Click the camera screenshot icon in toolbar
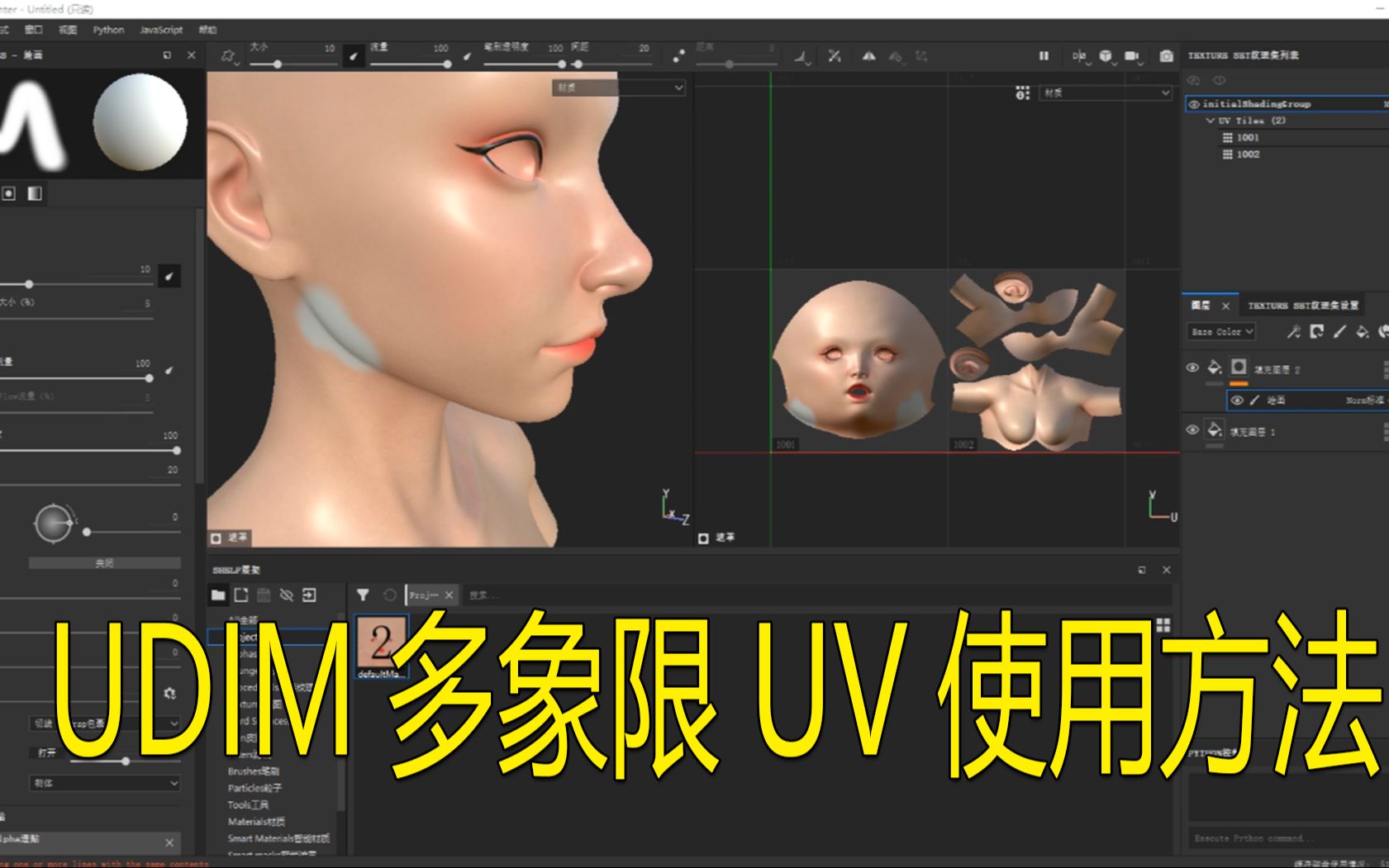Screen dimensions: 1389x868 pyautogui.click(x=1167, y=56)
